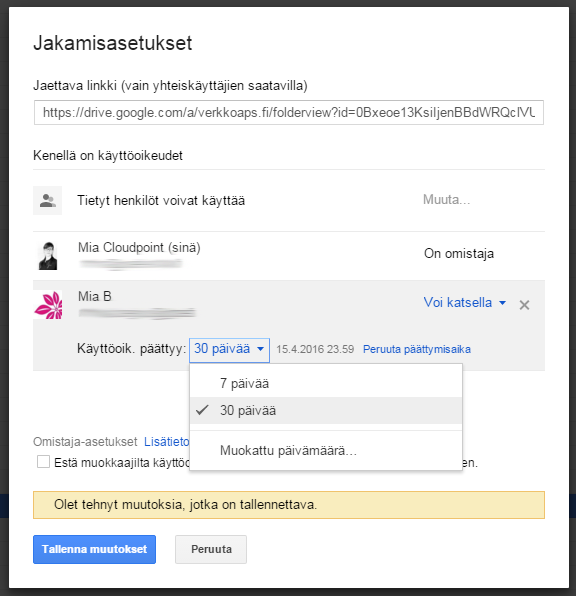576x596 pixels.
Task: Remove Mia B with the X icon
Action: 524,305
